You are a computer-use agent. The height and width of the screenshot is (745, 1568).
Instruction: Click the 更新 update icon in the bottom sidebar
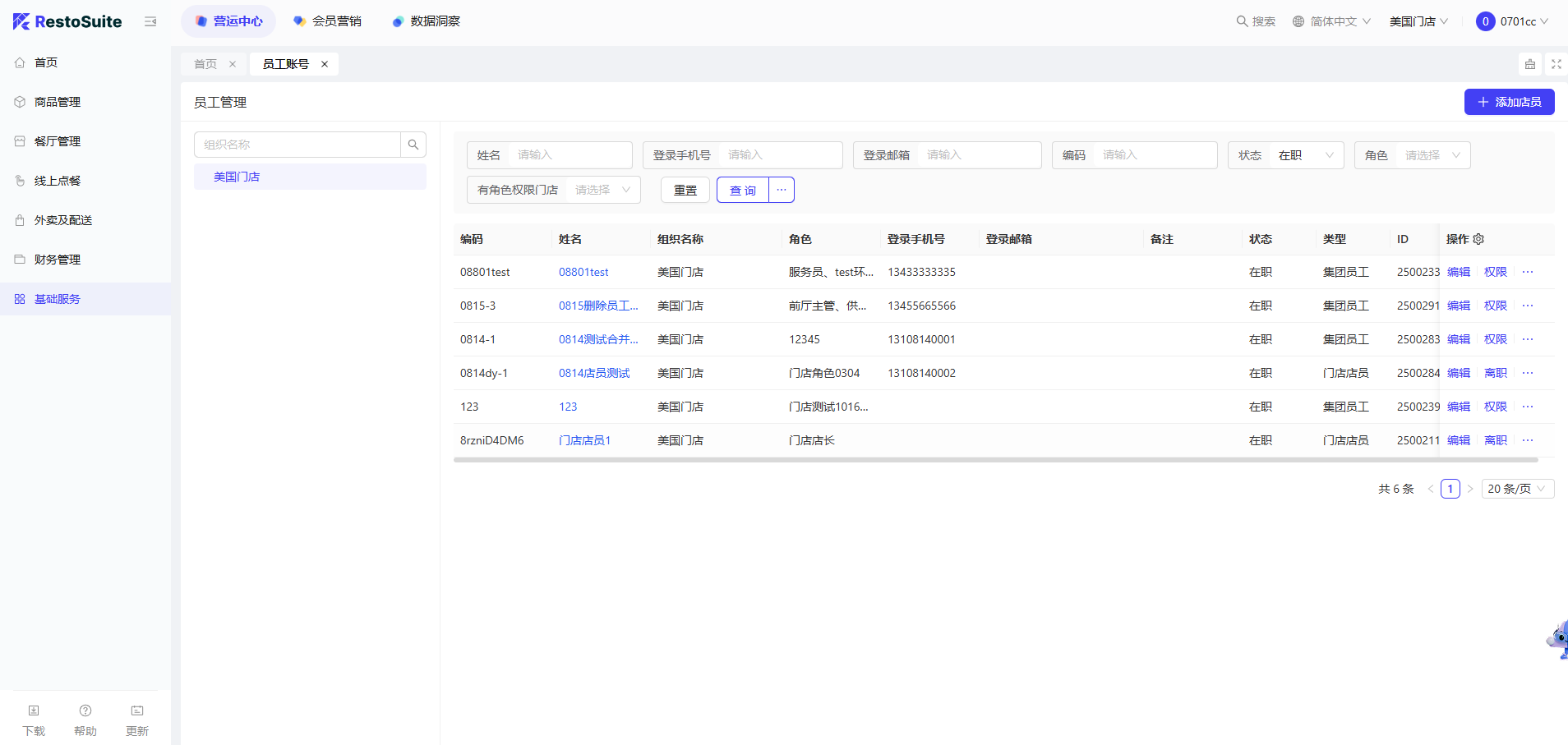137,711
